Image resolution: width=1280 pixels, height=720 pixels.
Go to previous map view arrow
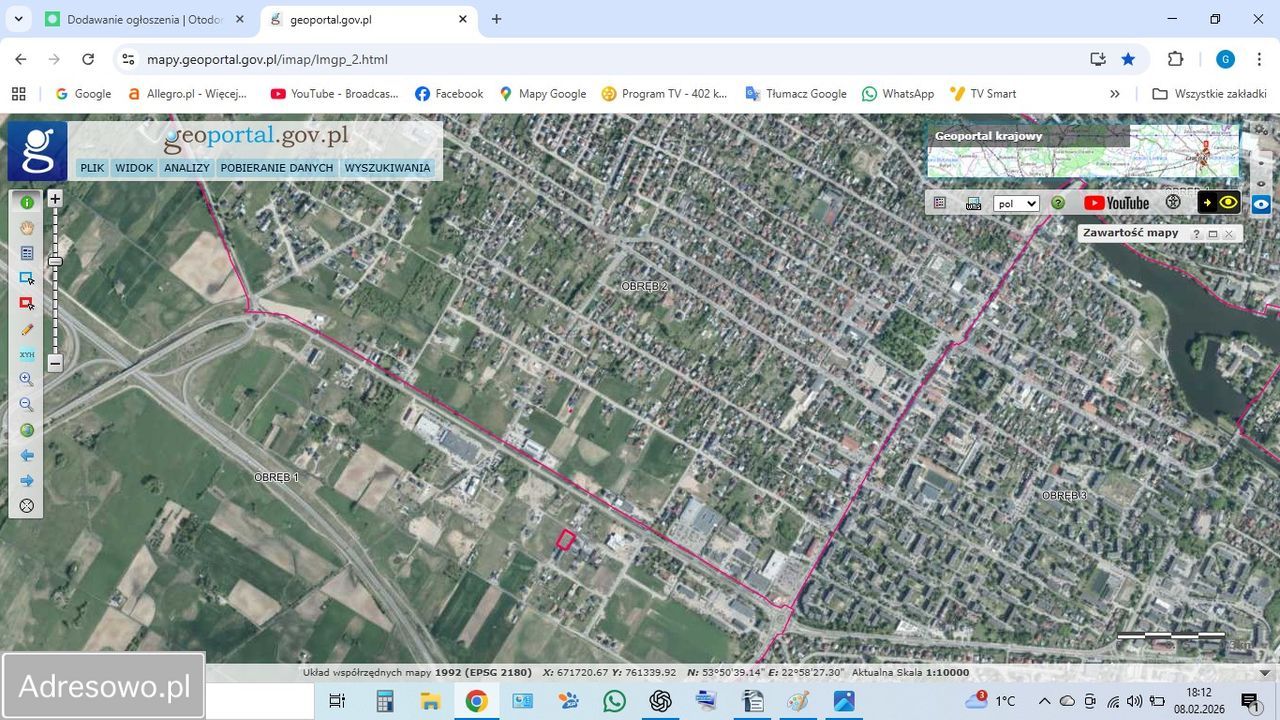click(27, 456)
